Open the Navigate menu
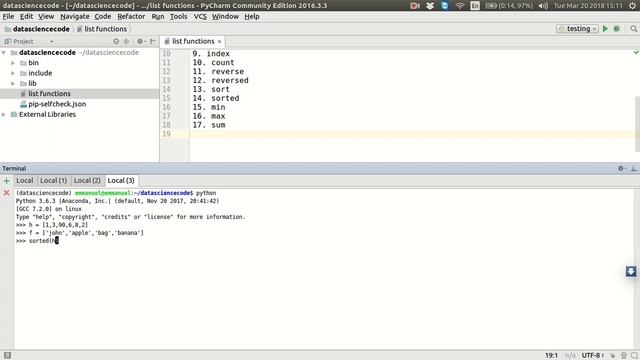640x360 pixels. point(75,16)
